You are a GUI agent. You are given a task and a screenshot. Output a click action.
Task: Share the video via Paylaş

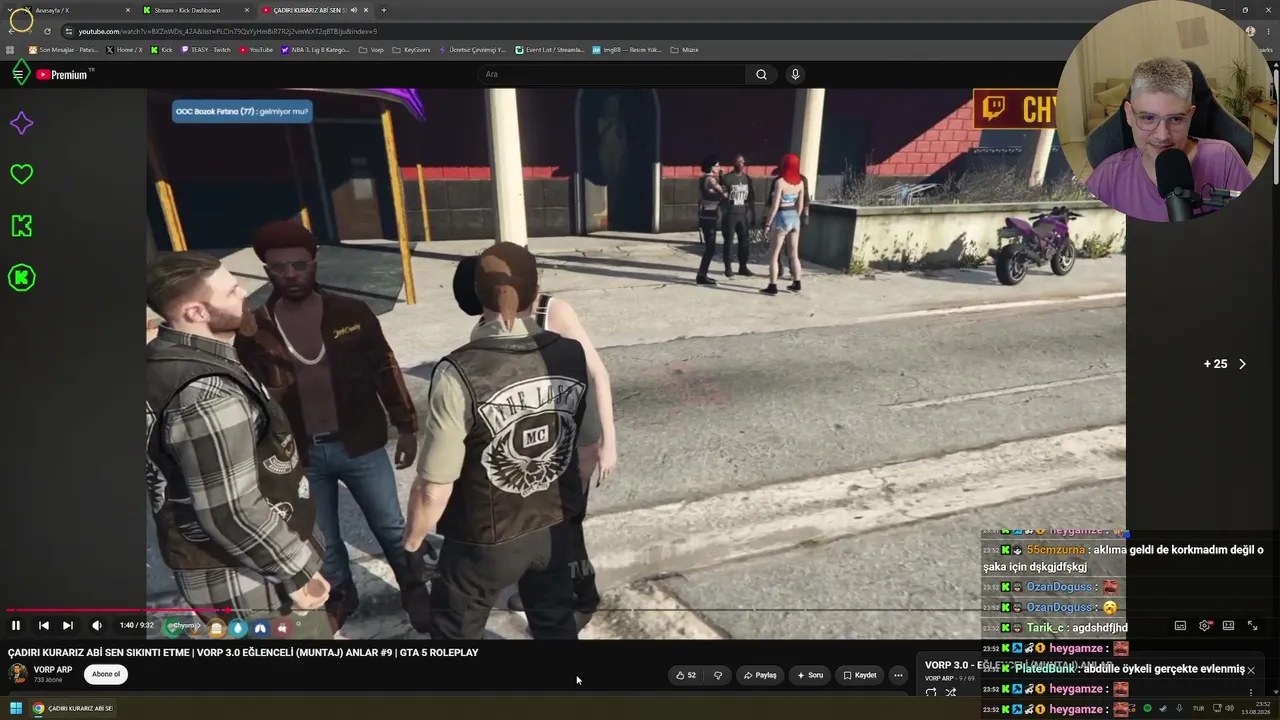pyautogui.click(x=760, y=675)
